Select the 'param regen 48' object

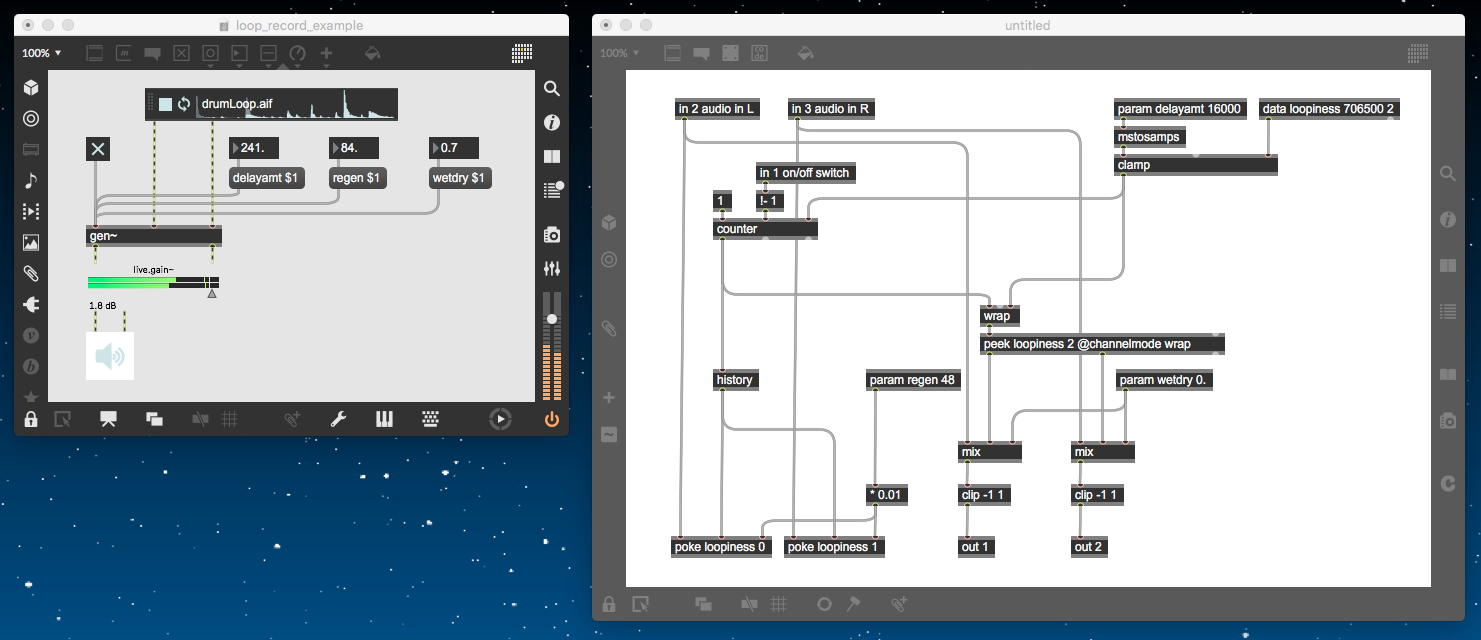coord(913,380)
